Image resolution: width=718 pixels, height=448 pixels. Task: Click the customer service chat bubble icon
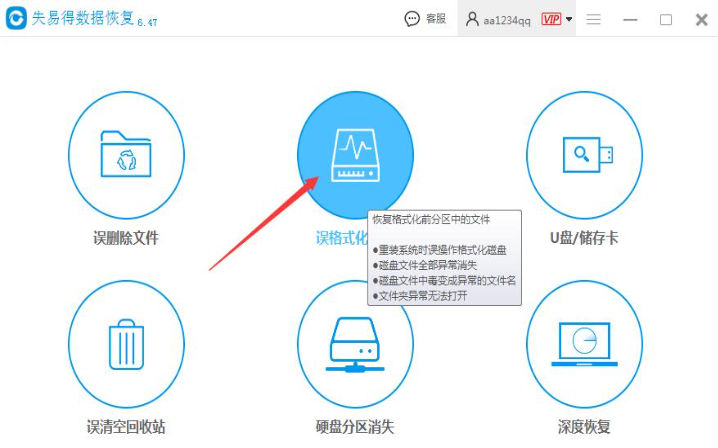412,19
